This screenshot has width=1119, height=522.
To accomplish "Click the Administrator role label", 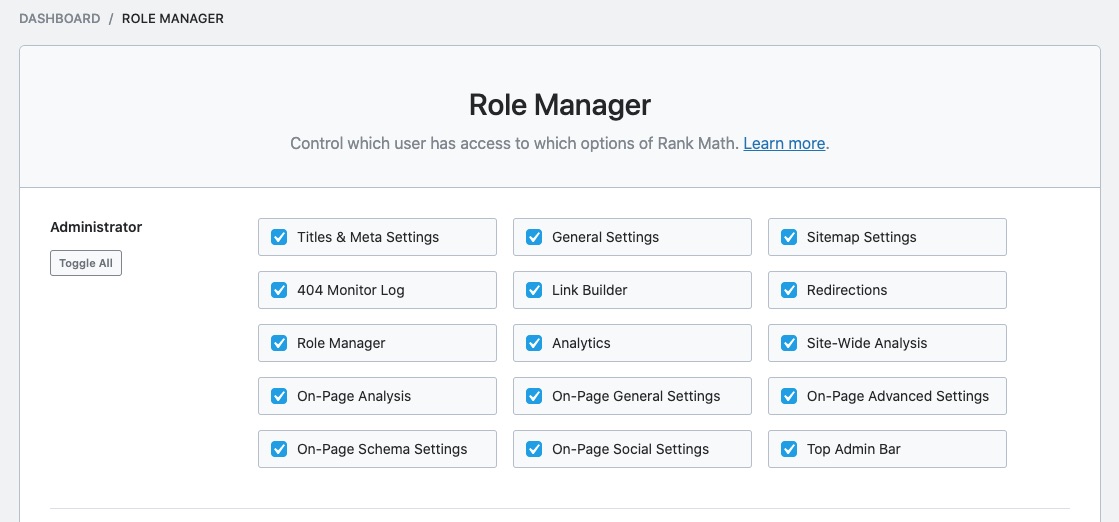I will [96, 227].
